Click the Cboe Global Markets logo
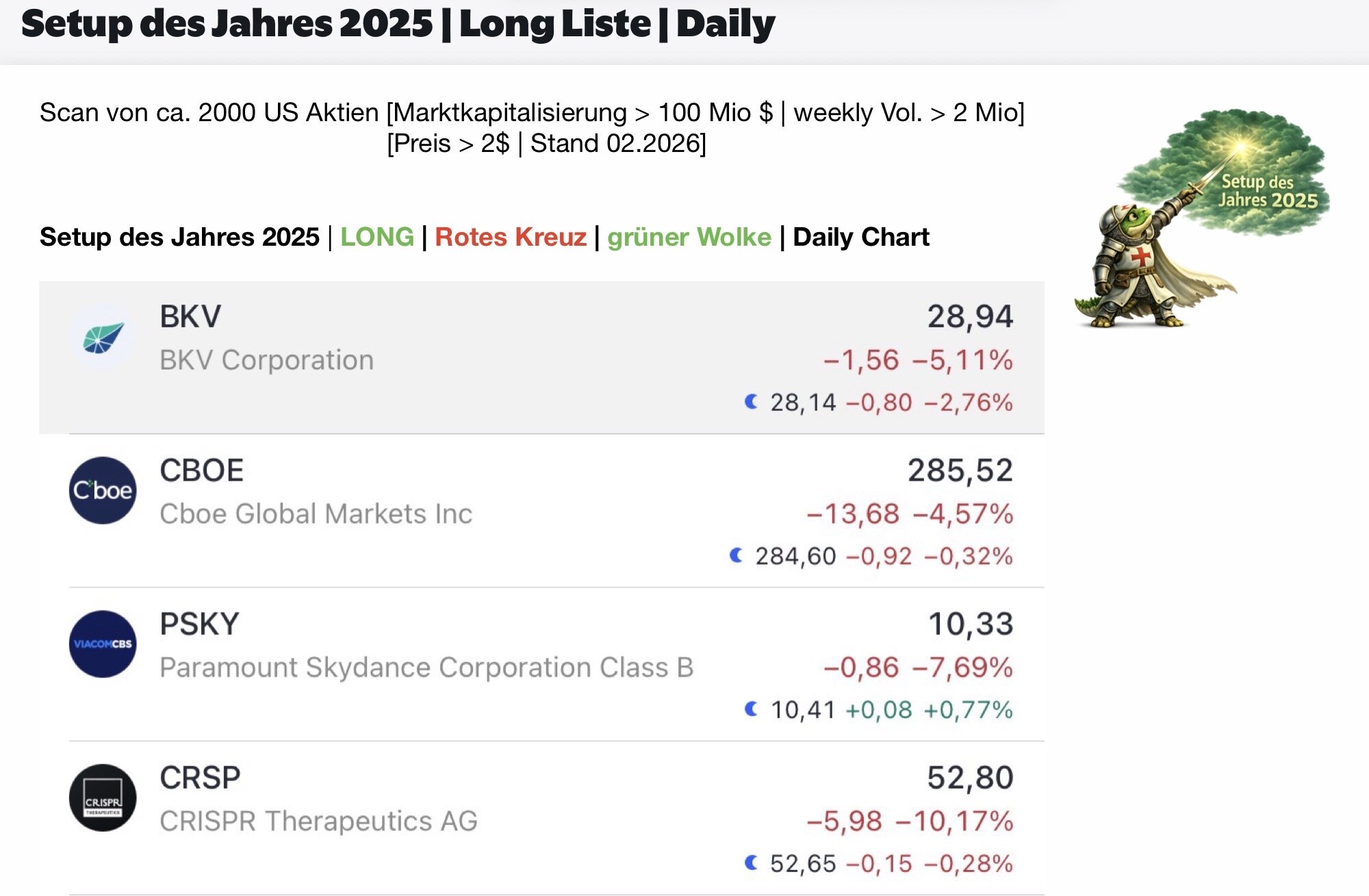Screen dimensions: 1369x896 pyautogui.click(x=103, y=491)
